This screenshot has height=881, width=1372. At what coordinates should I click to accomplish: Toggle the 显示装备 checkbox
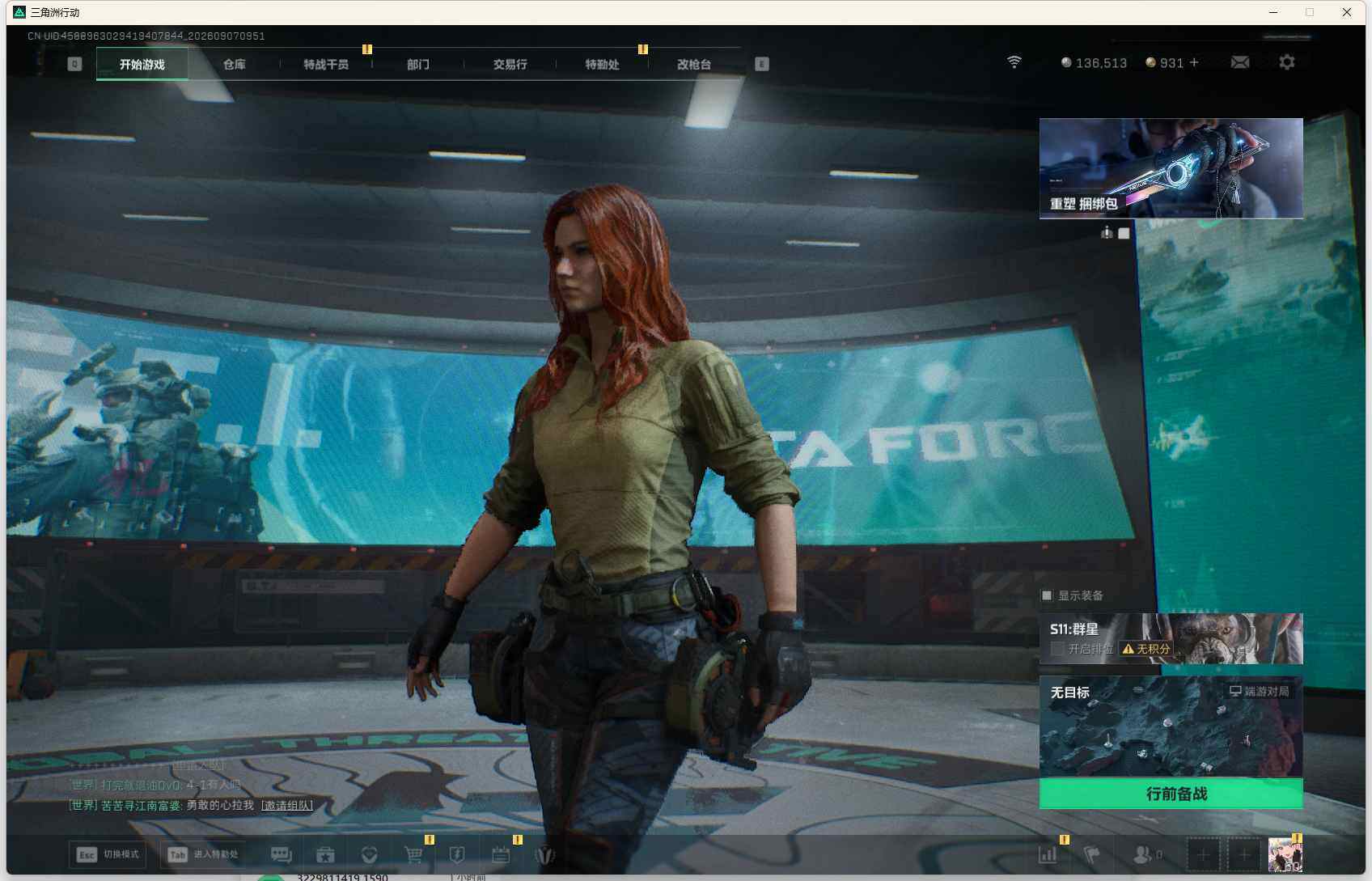coord(1047,595)
